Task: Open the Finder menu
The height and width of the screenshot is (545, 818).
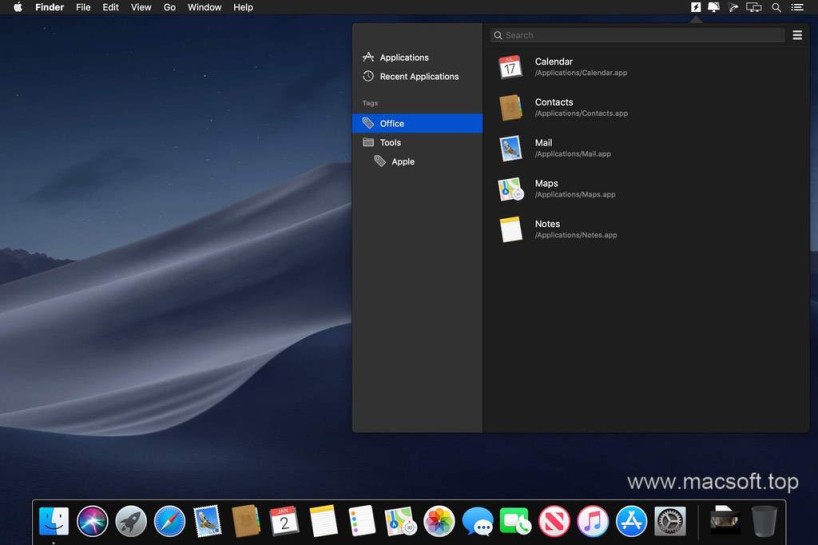Action: (x=50, y=7)
